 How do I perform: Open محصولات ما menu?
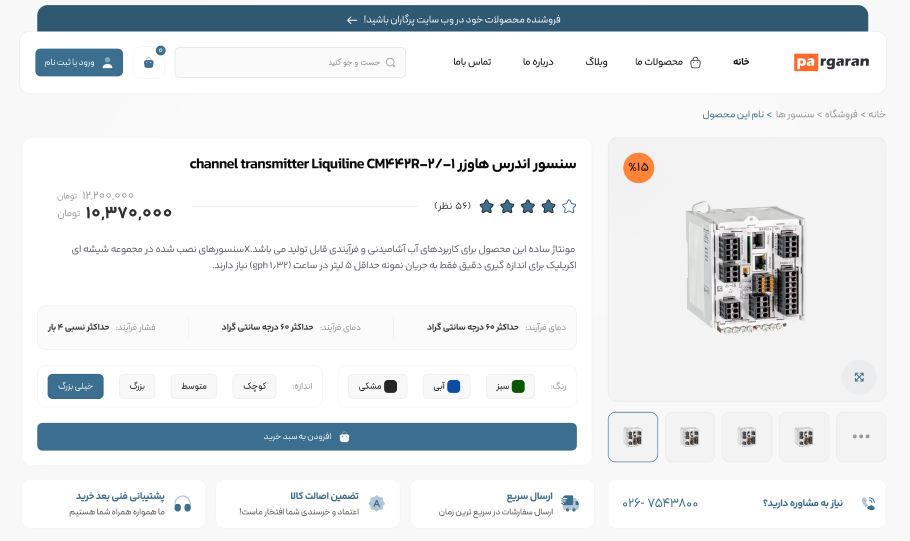coord(659,62)
